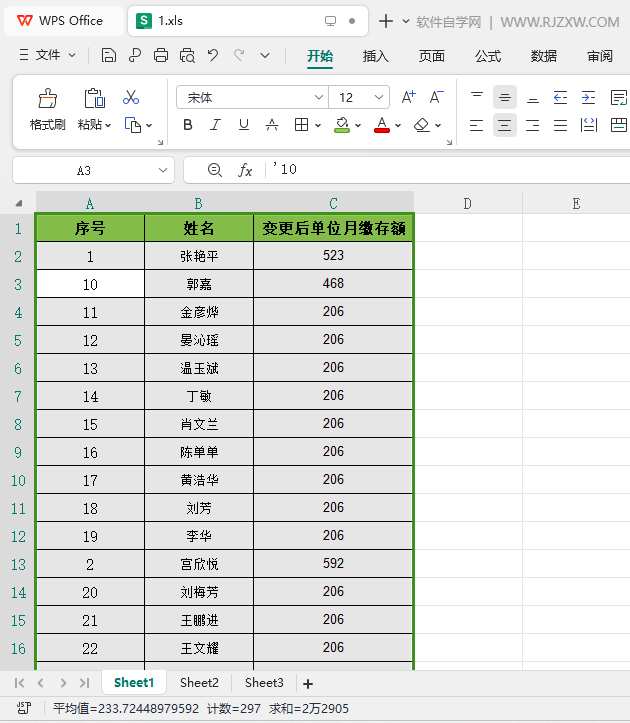The height and width of the screenshot is (723, 630).
Task: Open Print Preview icon
Action: pyautogui.click(x=187, y=55)
